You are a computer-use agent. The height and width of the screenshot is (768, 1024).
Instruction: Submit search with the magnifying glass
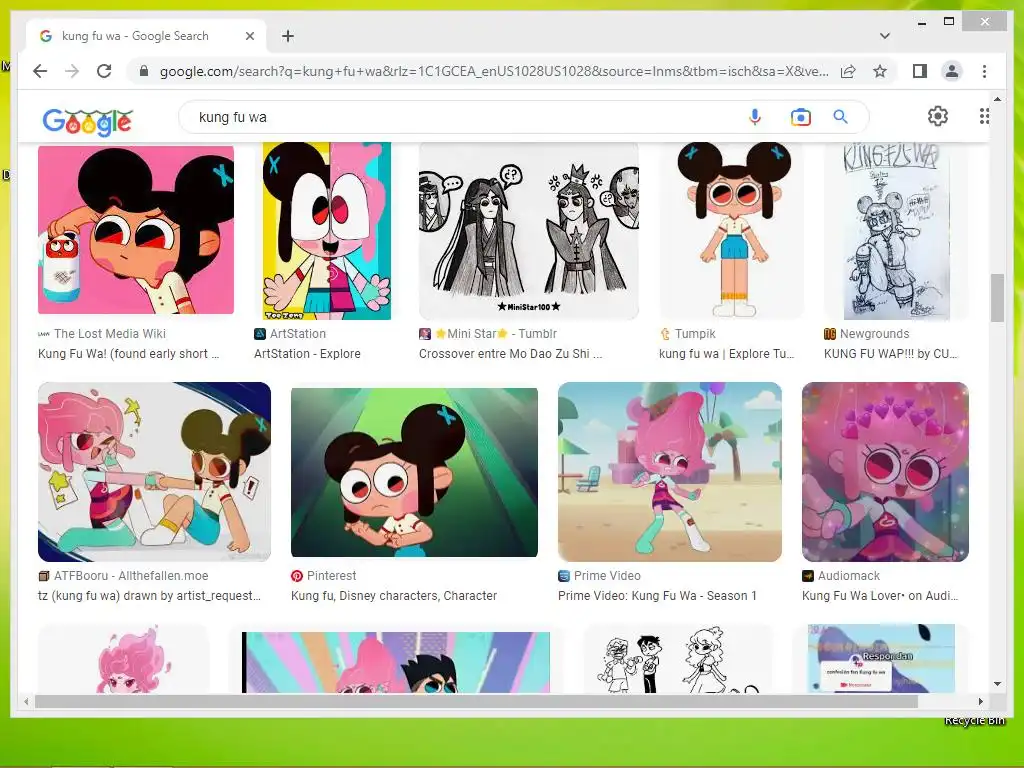[840, 117]
